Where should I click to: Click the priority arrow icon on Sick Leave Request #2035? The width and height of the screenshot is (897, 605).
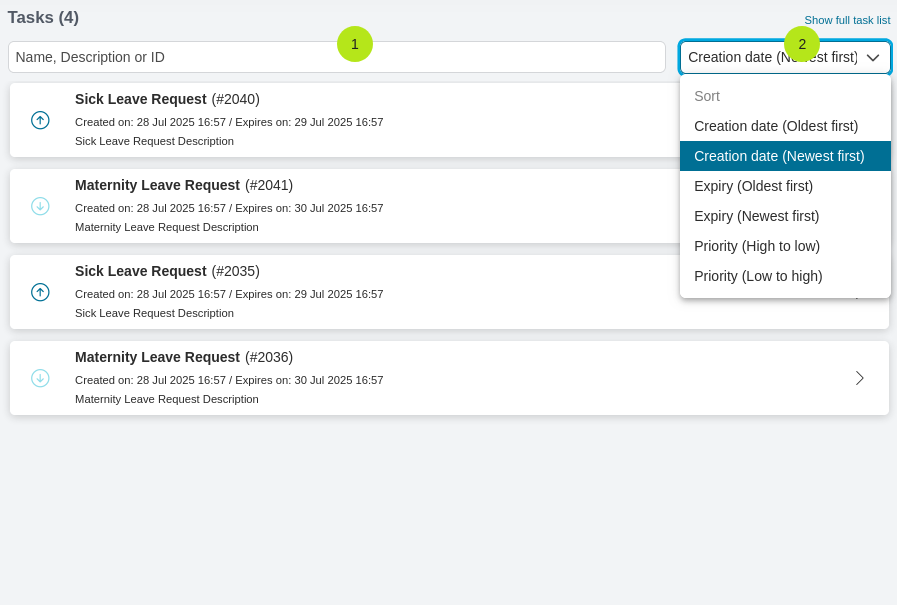click(x=40, y=292)
